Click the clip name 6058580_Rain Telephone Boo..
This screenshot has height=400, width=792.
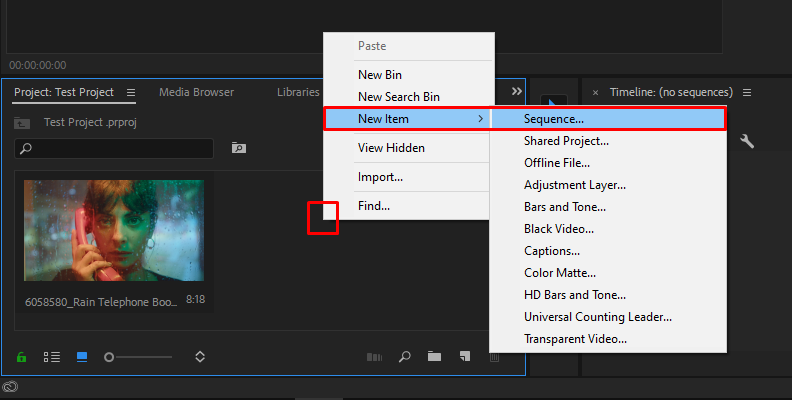click(x=101, y=302)
